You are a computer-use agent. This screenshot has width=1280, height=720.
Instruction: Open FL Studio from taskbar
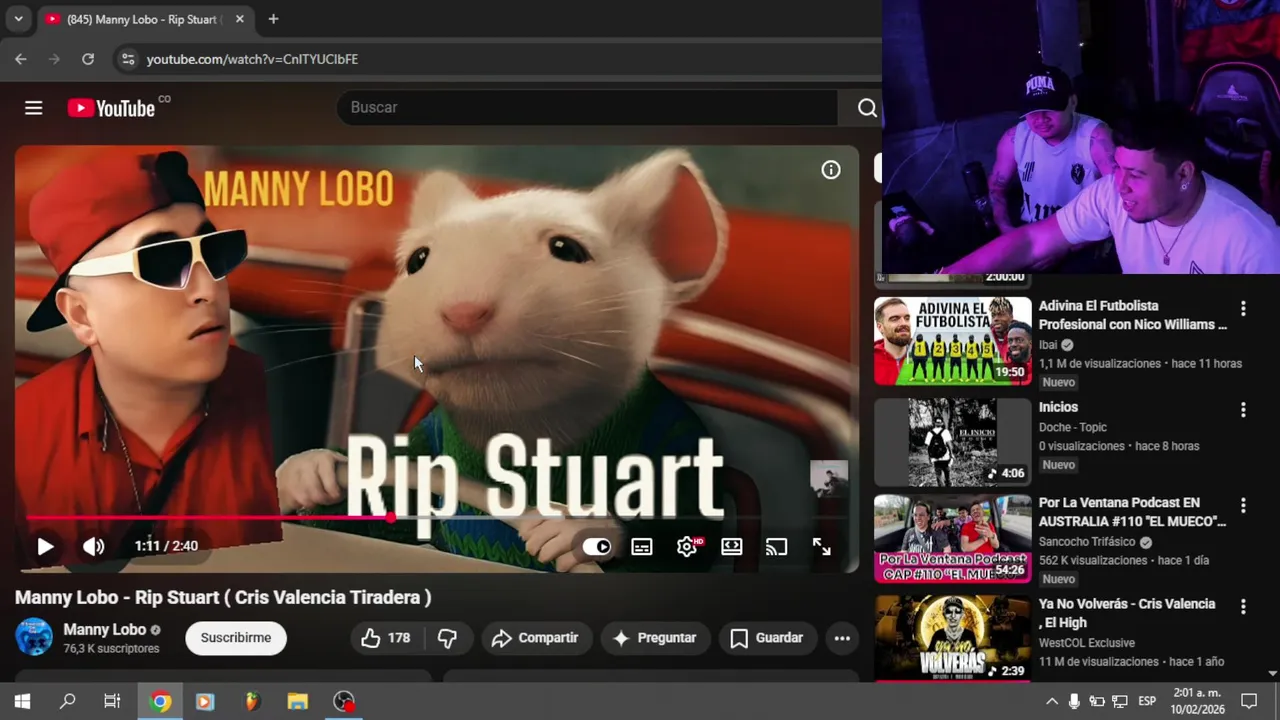click(x=252, y=701)
